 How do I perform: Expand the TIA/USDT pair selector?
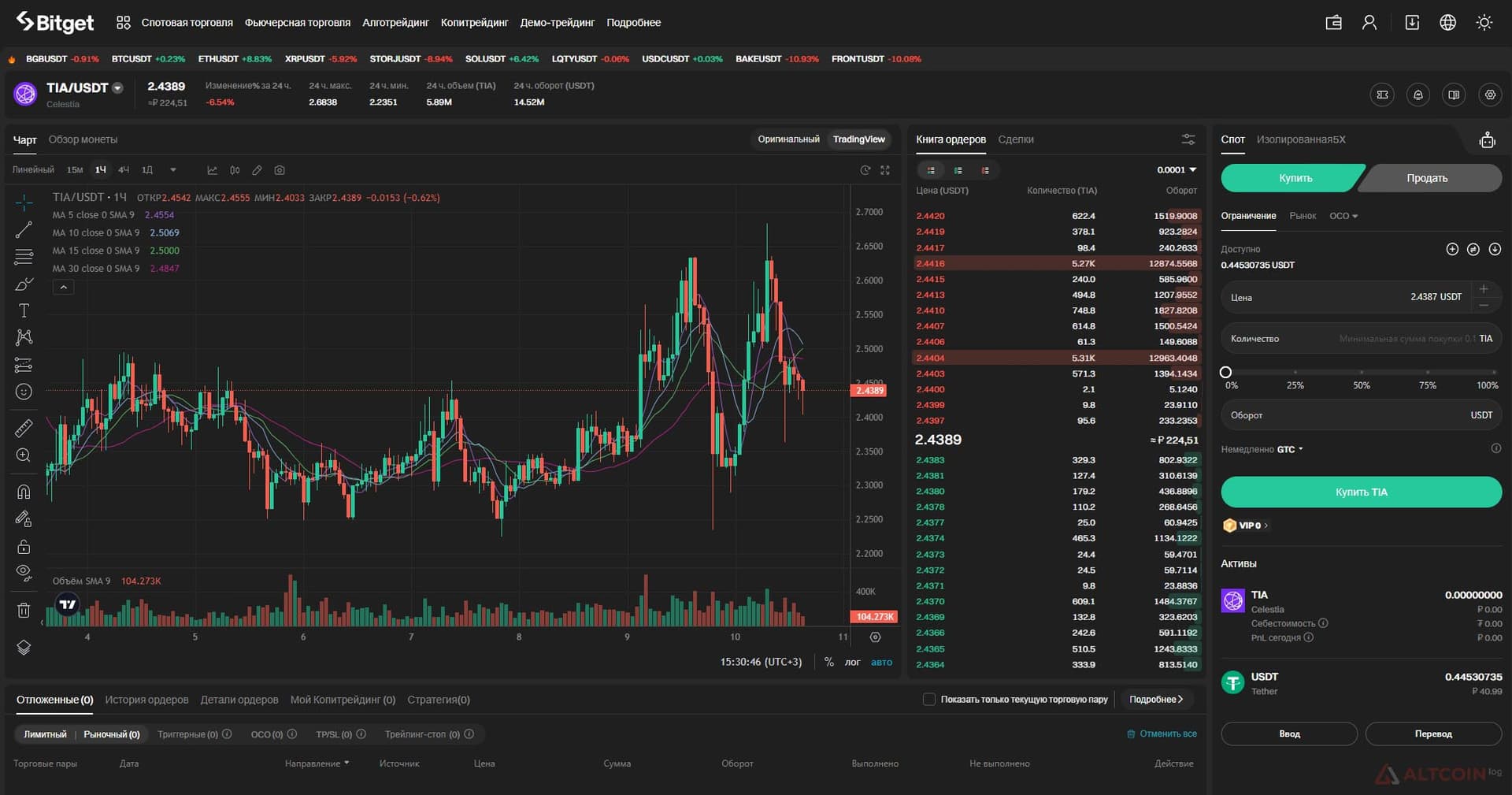(117, 88)
